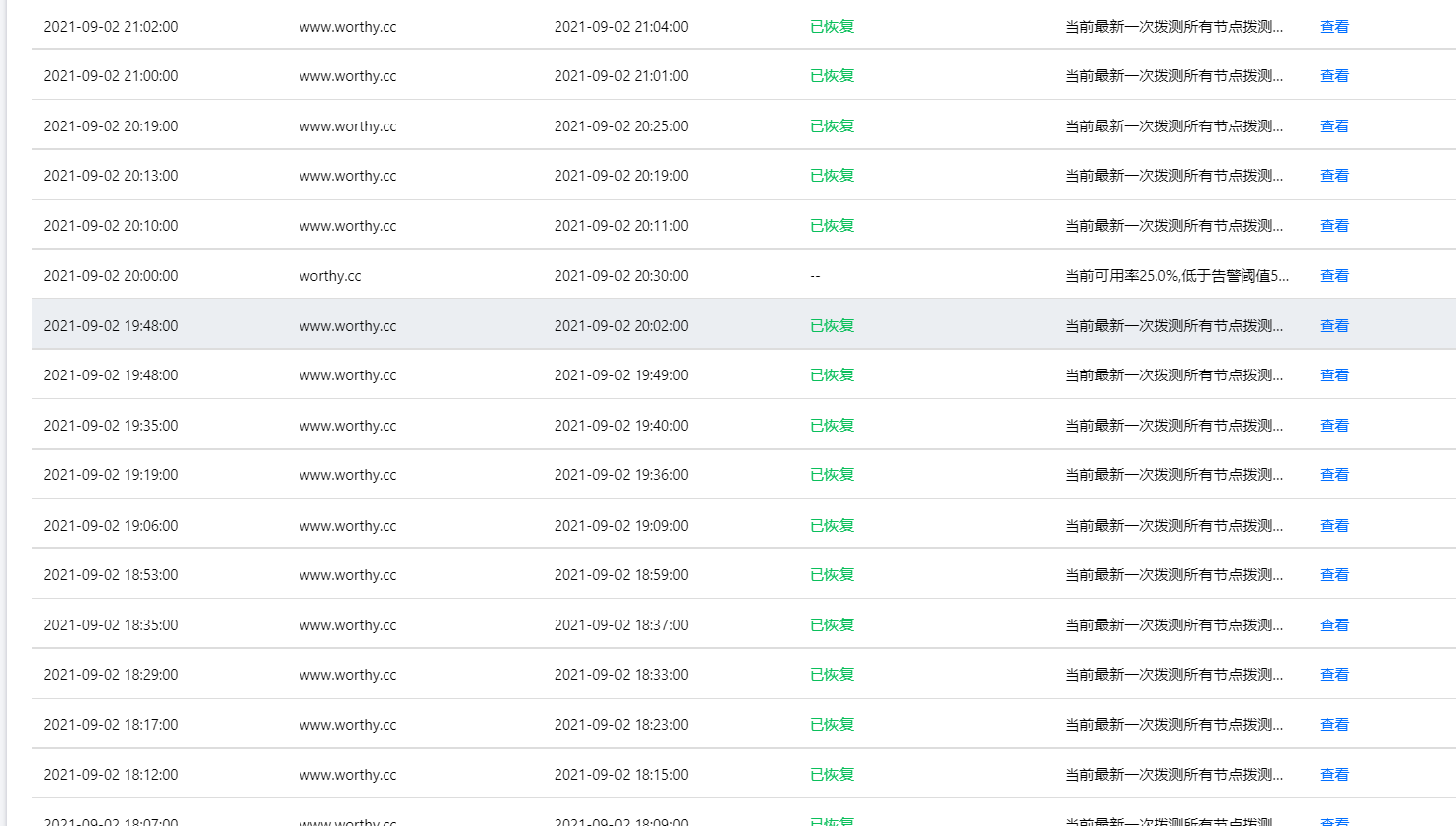Click start time 2021-09-02 20:00:00

pos(111,276)
